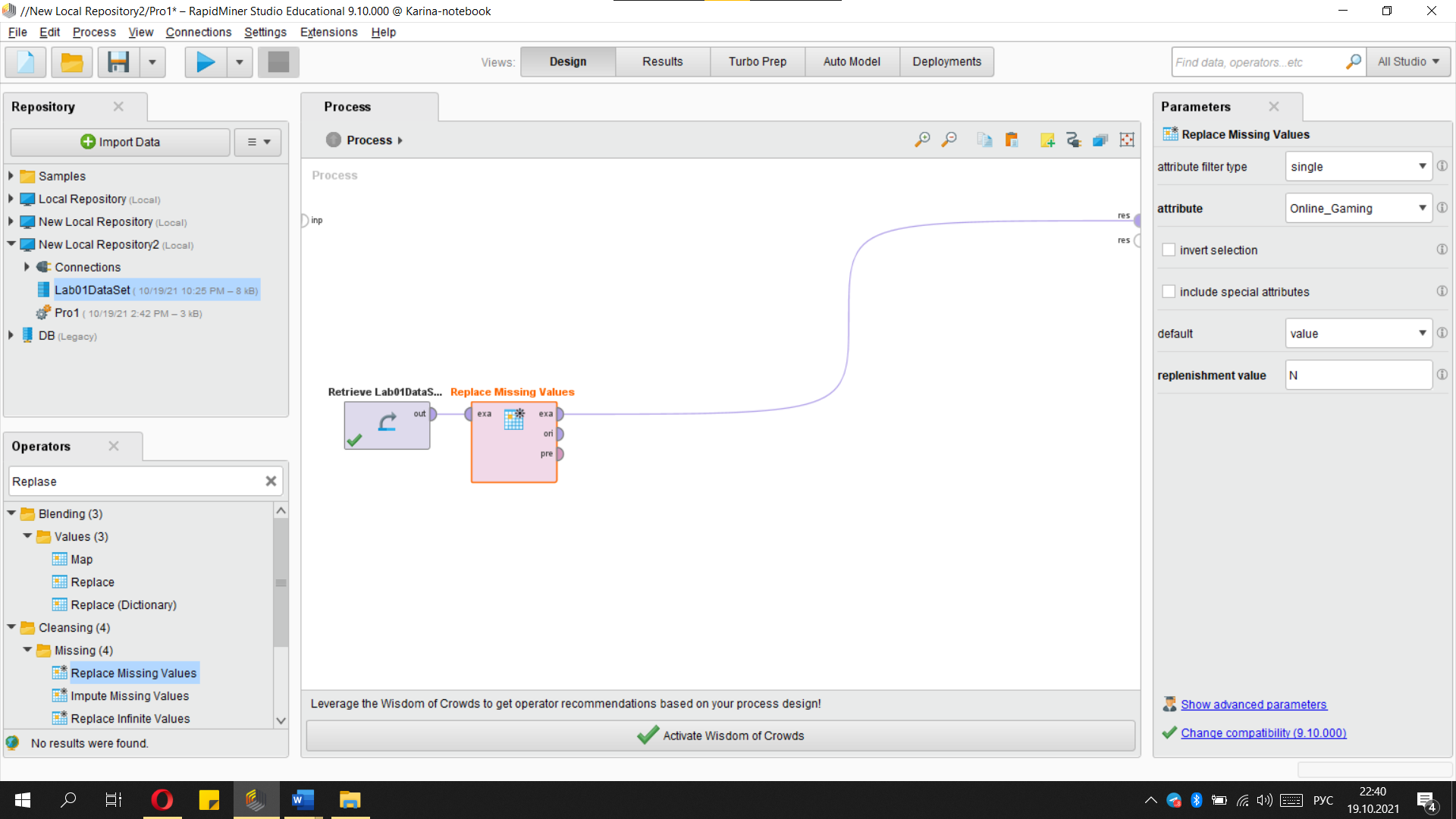Open the default value dropdown
Screen dimensions: 1456x819
click(1358, 334)
